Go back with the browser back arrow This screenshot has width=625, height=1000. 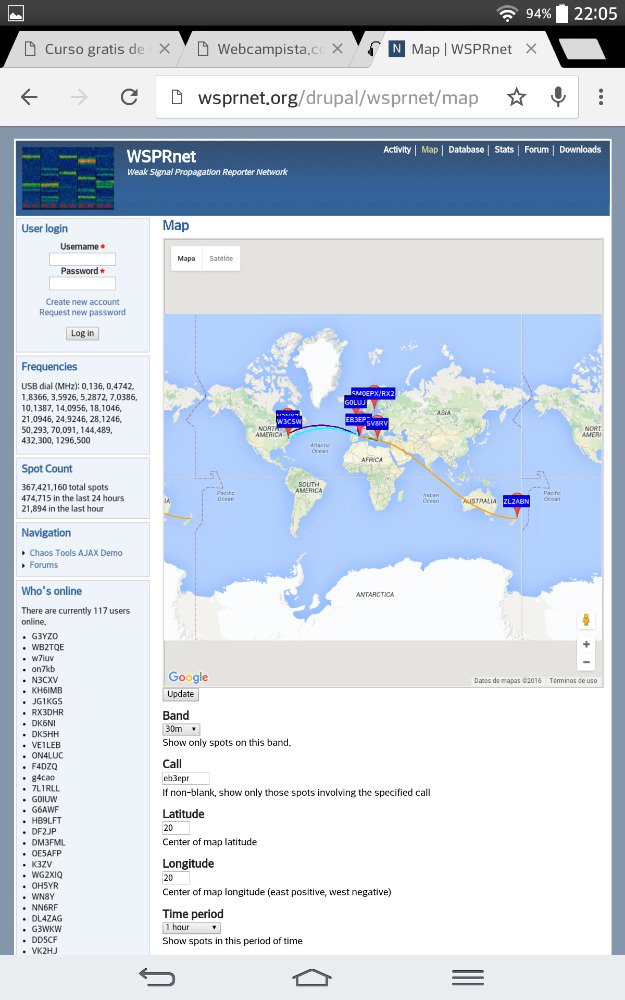click(x=29, y=97)
